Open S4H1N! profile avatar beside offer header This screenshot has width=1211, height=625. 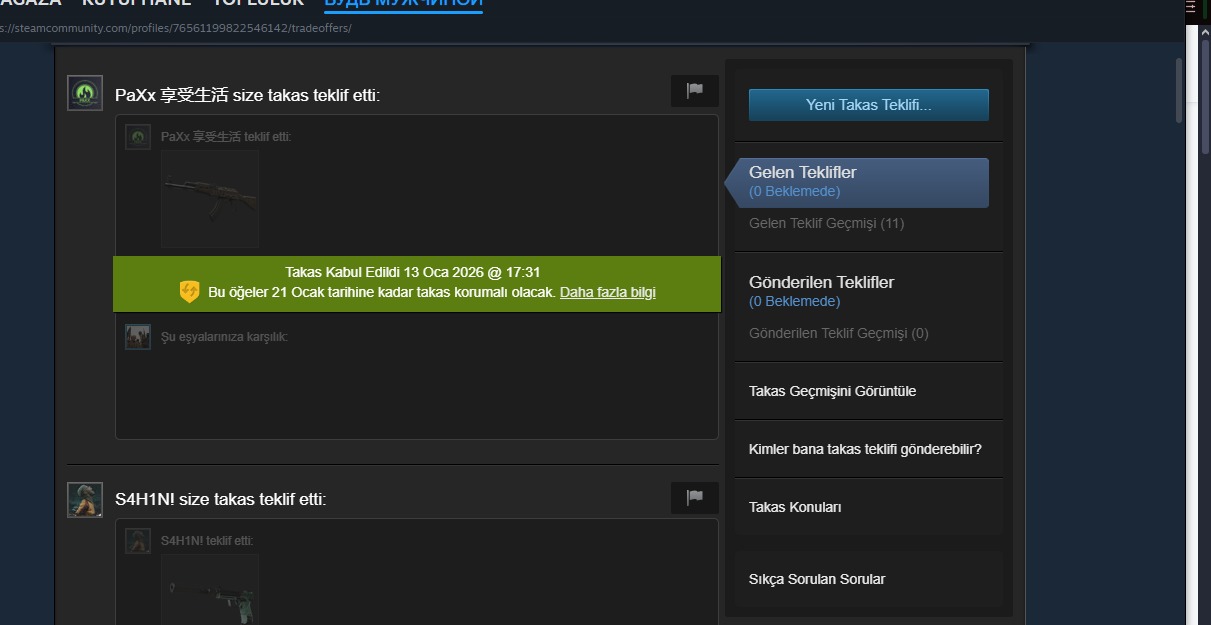click(85, 500)
